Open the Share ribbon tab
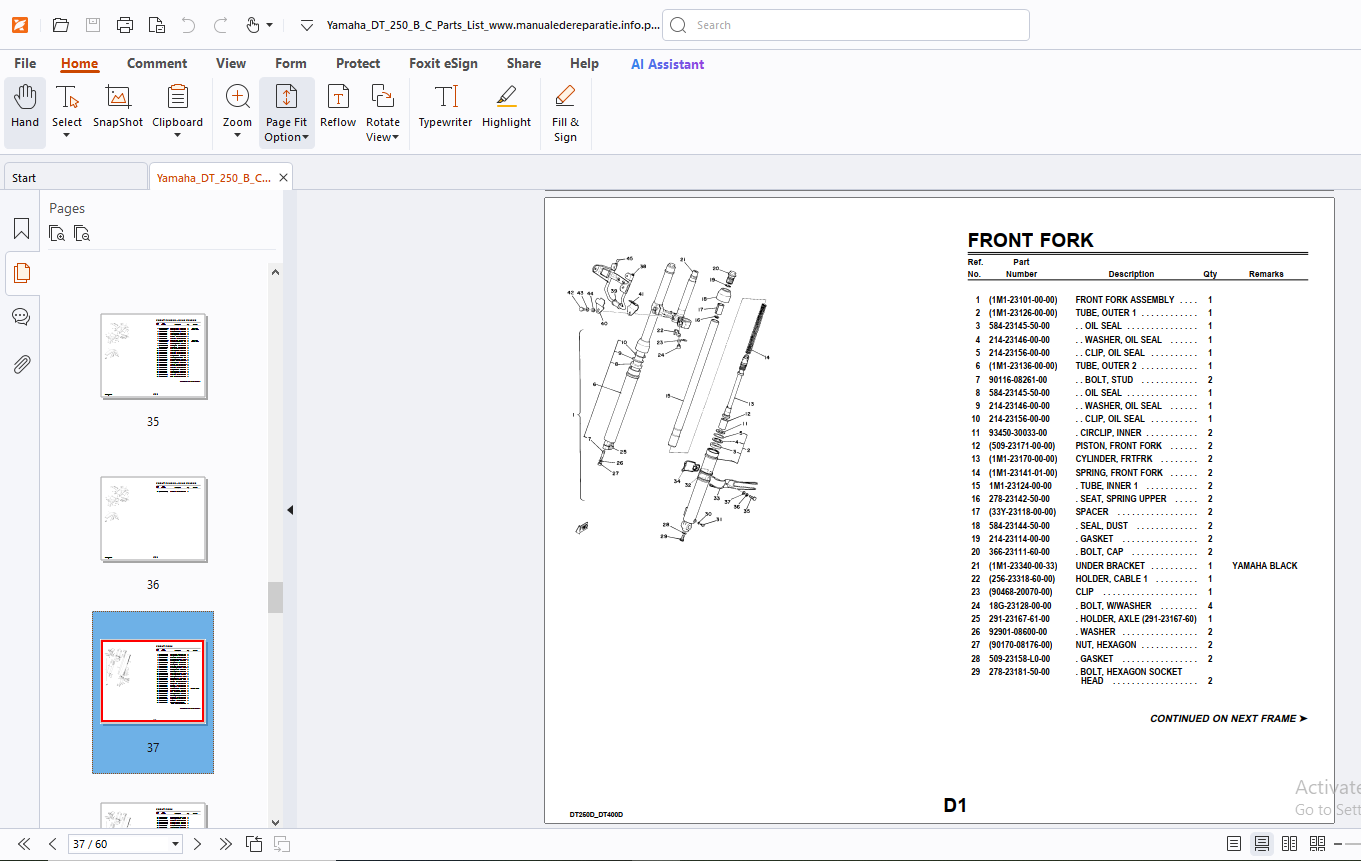The height and width of the screenshot is (861, 1361). [x=524, y=63]
